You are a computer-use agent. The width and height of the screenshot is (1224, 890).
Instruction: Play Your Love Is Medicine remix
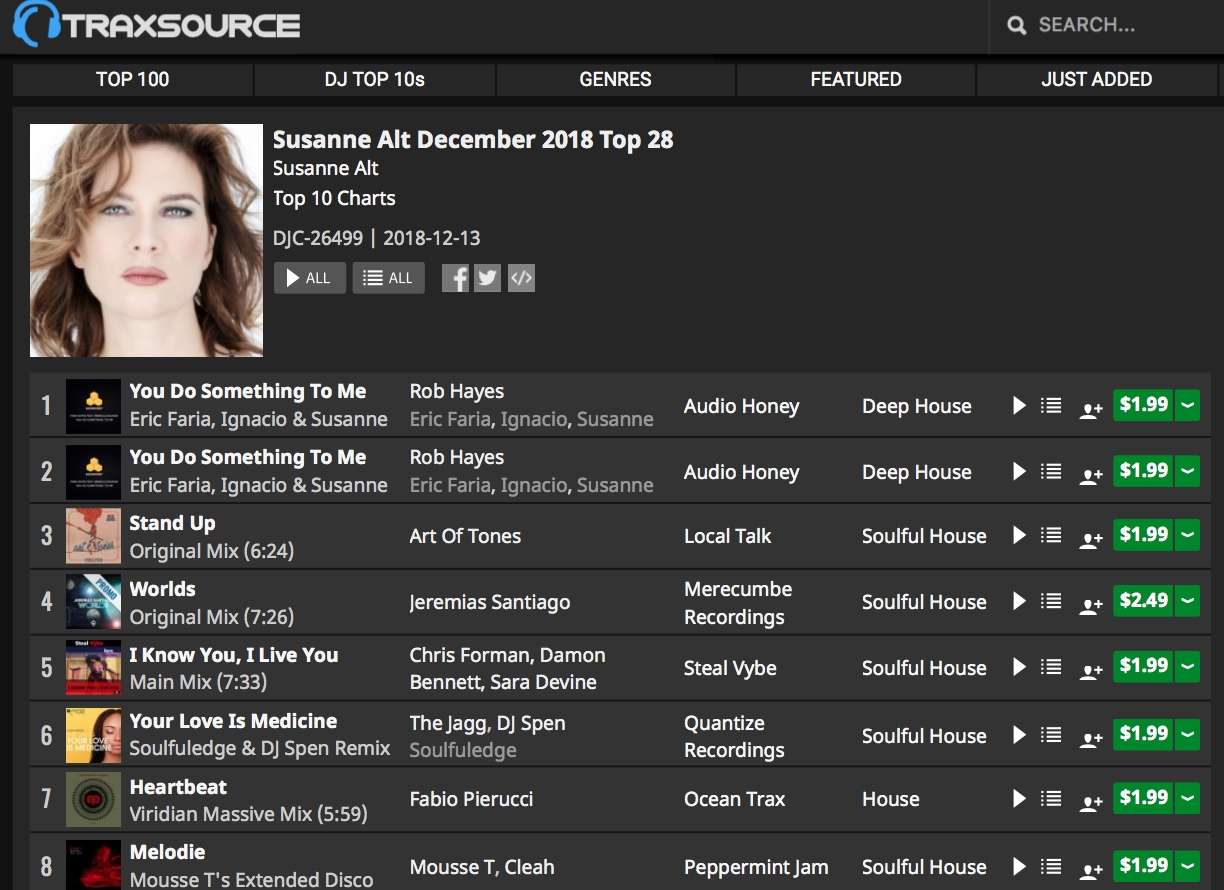tap(1019, 735)
